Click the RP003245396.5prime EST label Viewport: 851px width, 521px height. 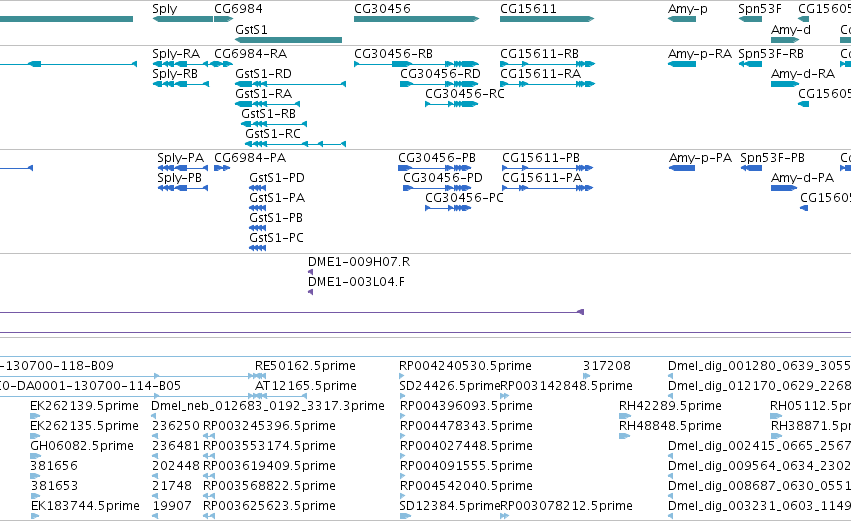pos(269,426)
